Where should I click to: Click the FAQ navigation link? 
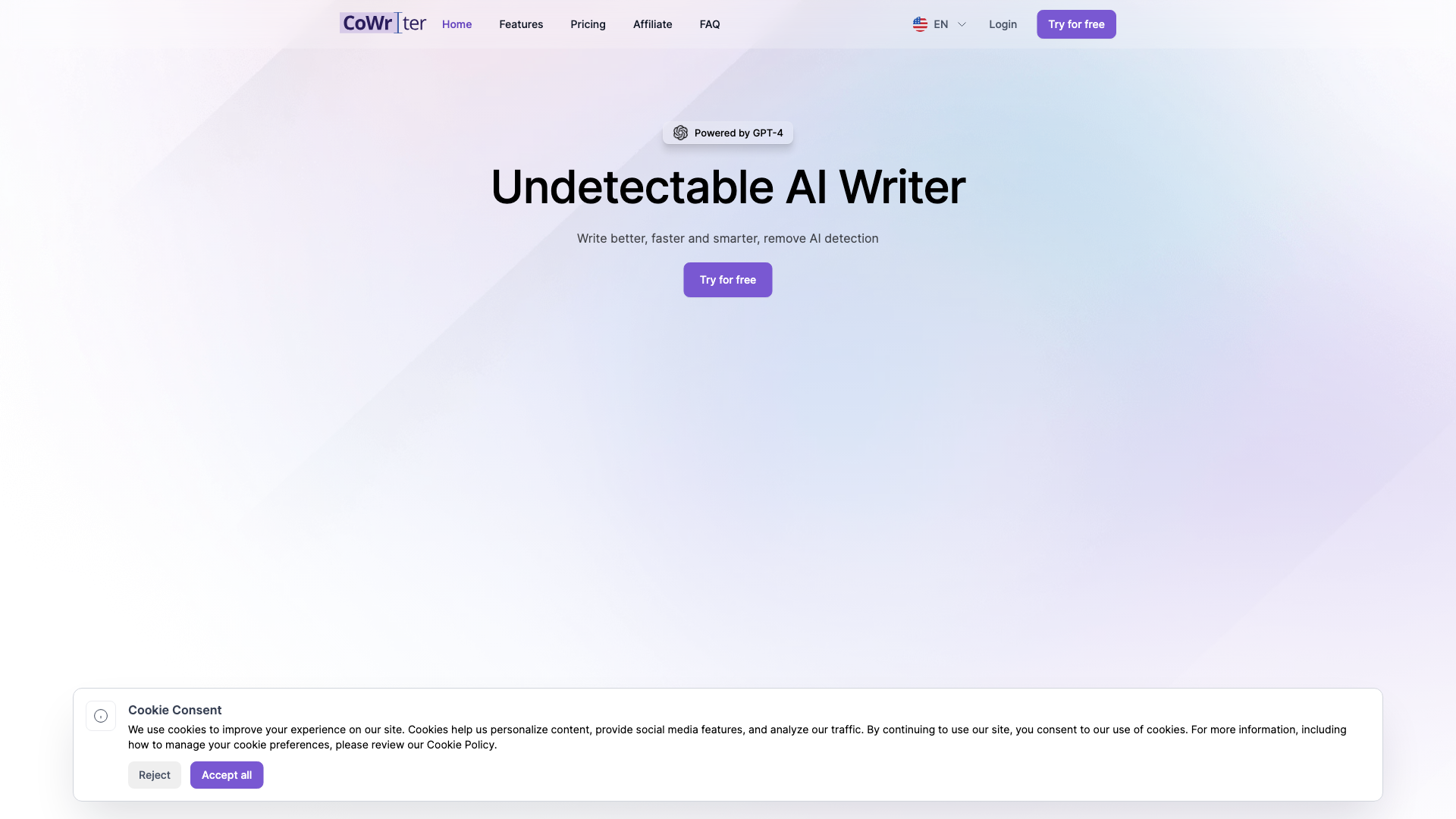pos(709,24)
